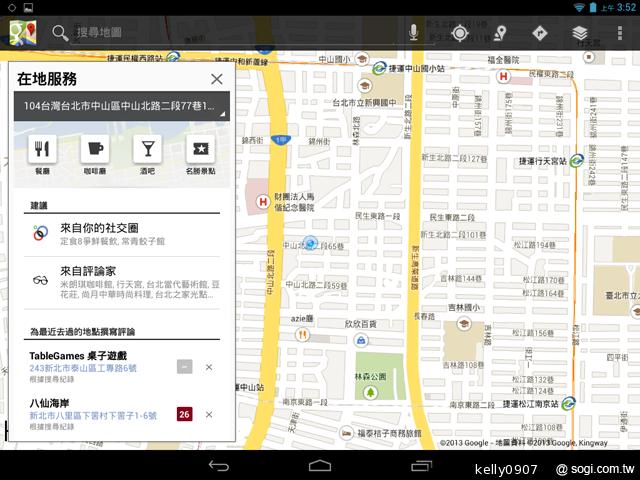640x480 pixels.
Task: Tap the search magnifier icon
Action: (60, 33)
